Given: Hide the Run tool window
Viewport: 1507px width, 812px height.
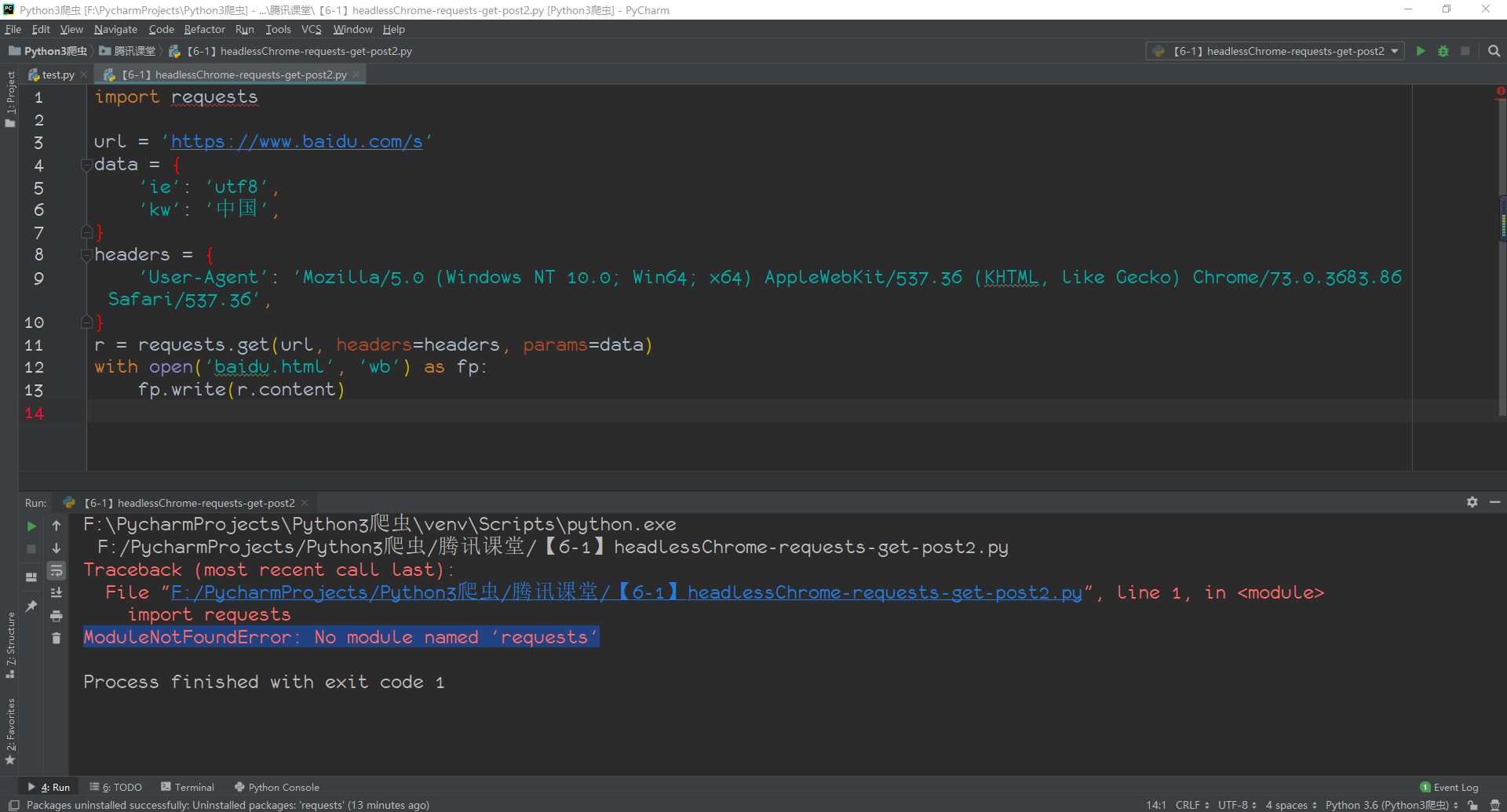Looking at the screenshot, I should click(1494, 502).
